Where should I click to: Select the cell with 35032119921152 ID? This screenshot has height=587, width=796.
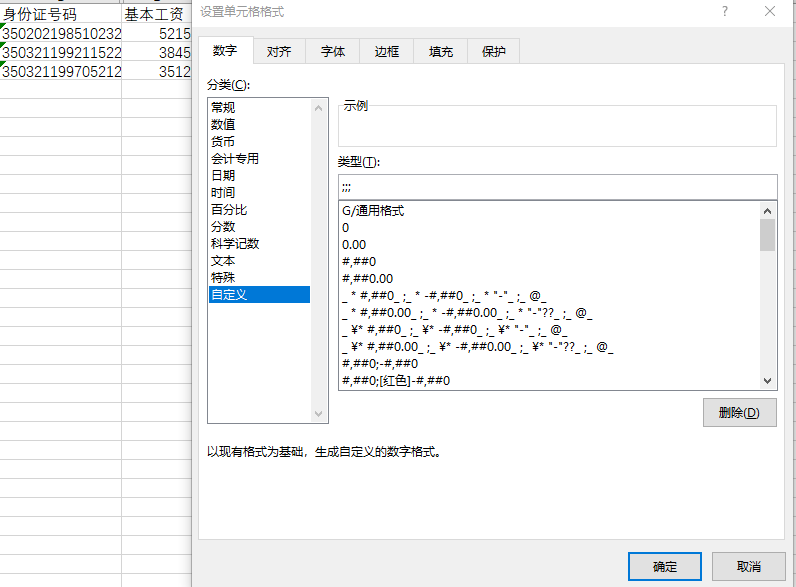[60, 52]
